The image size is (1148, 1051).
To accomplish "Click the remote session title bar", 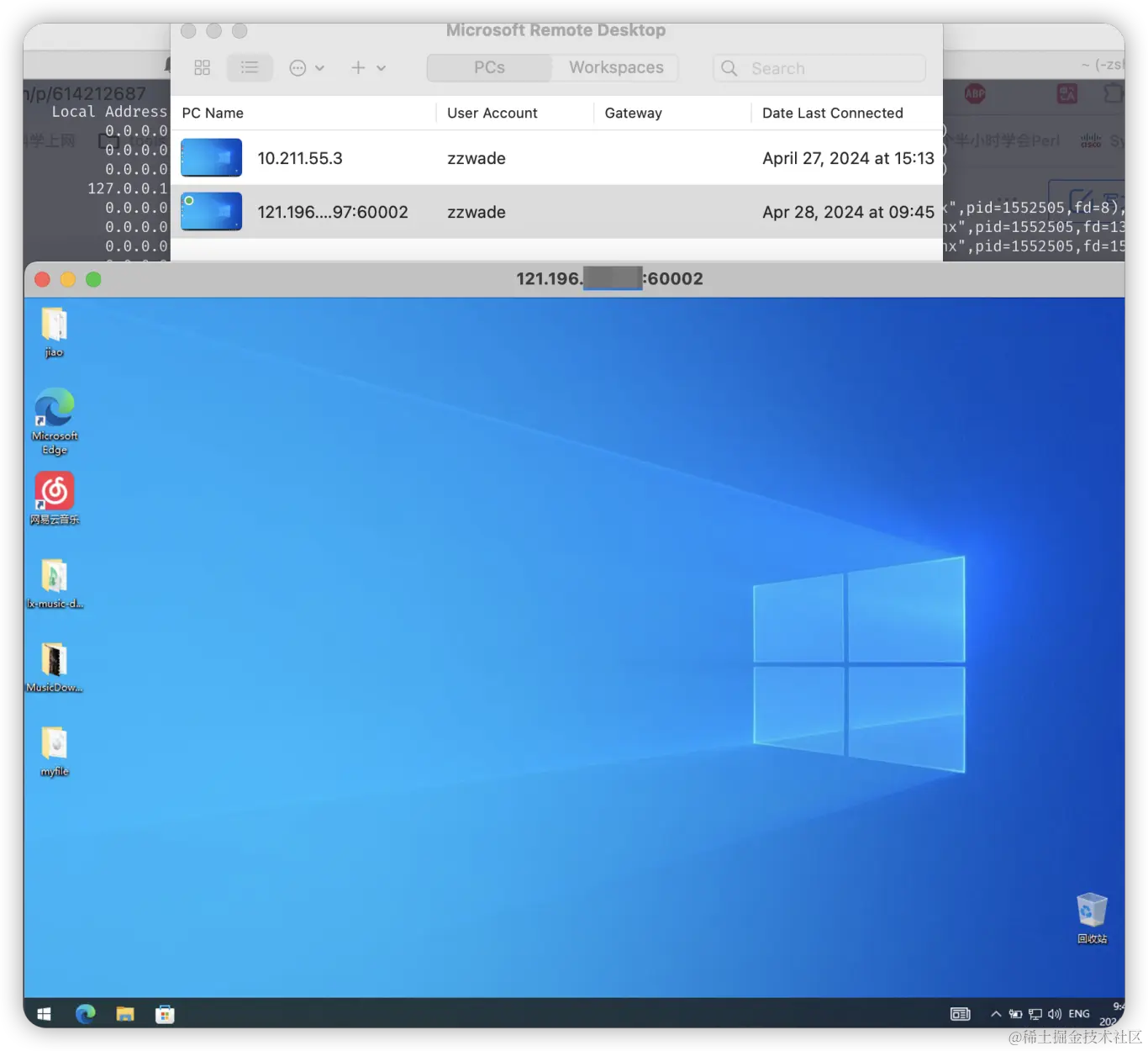I will point(574,279).
